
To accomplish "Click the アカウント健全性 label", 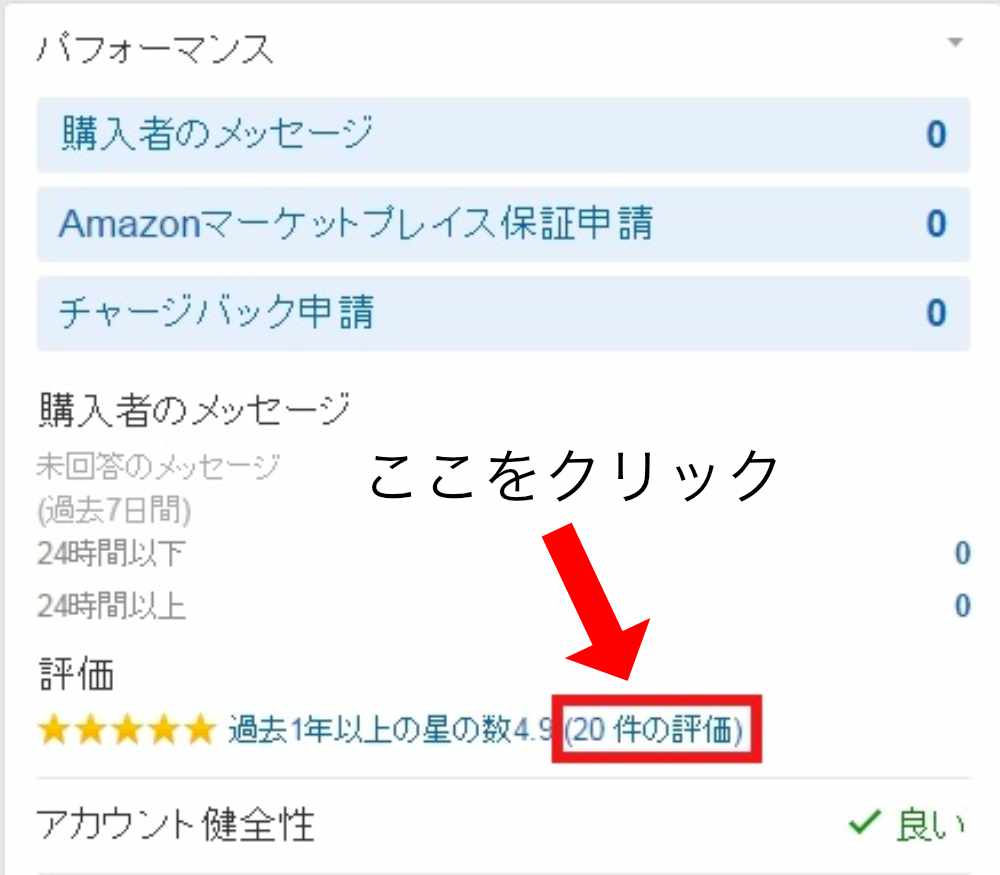I will tap(175, 824).
